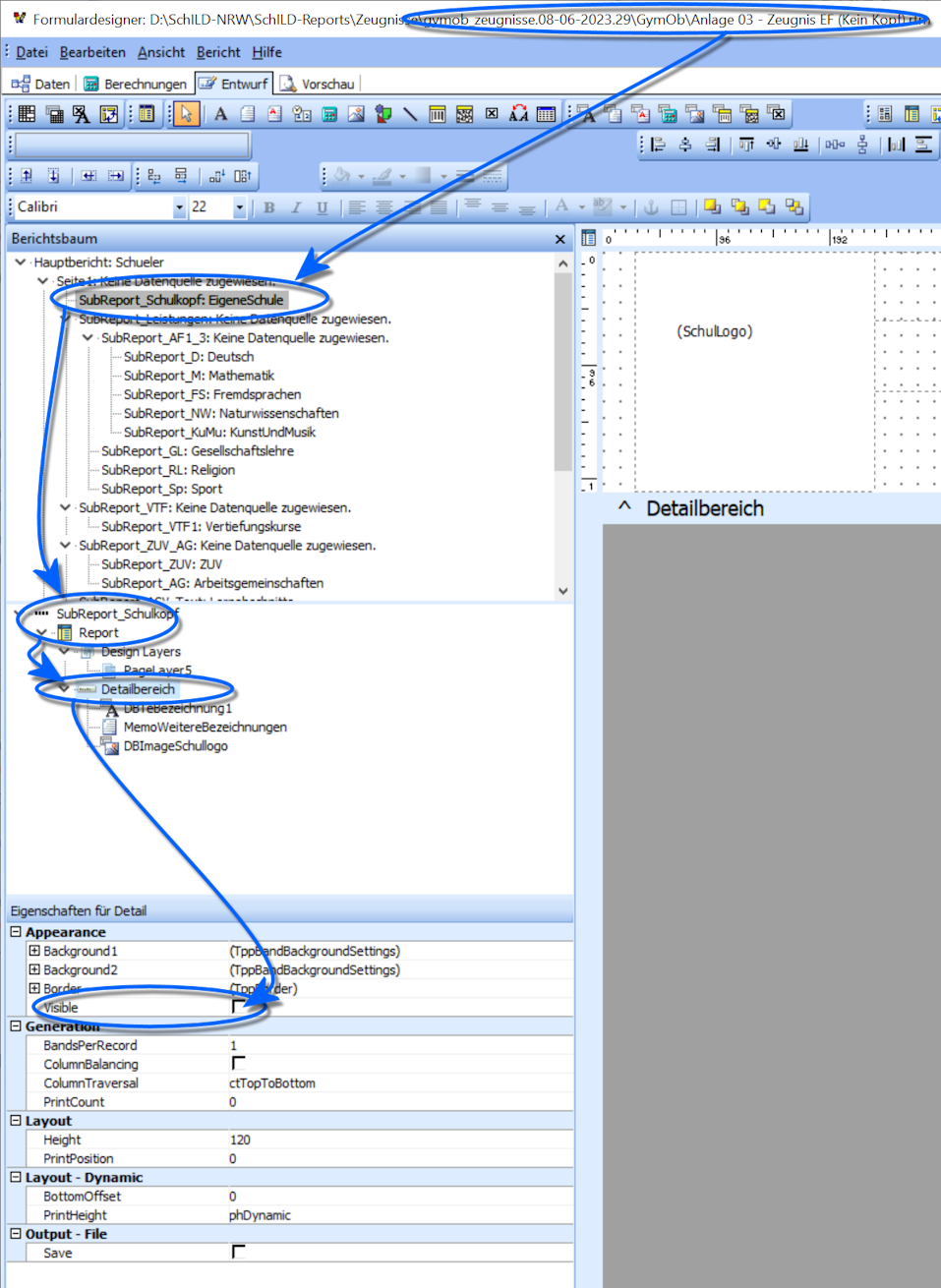Select DBImageSchullogo in the tree

pos(175,746)
